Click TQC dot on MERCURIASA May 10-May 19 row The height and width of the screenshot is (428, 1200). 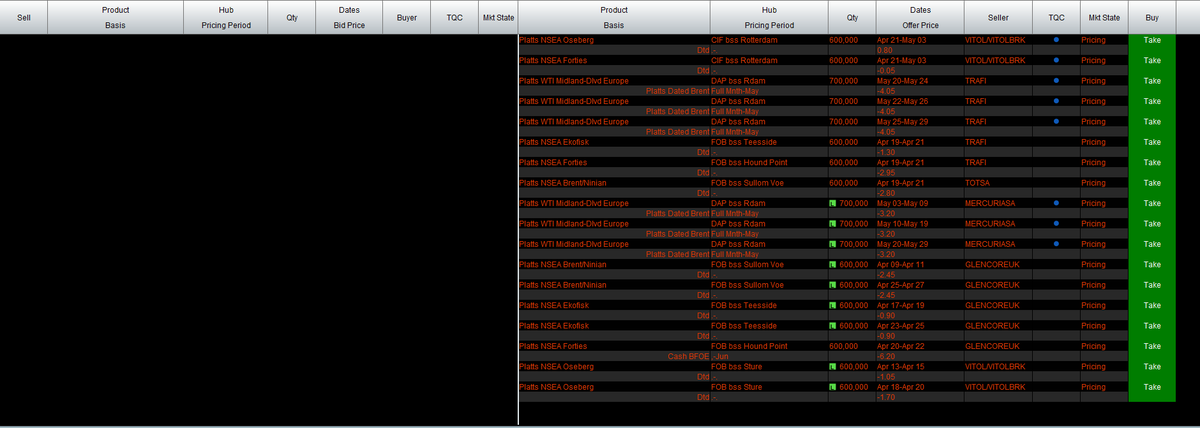1056,223
